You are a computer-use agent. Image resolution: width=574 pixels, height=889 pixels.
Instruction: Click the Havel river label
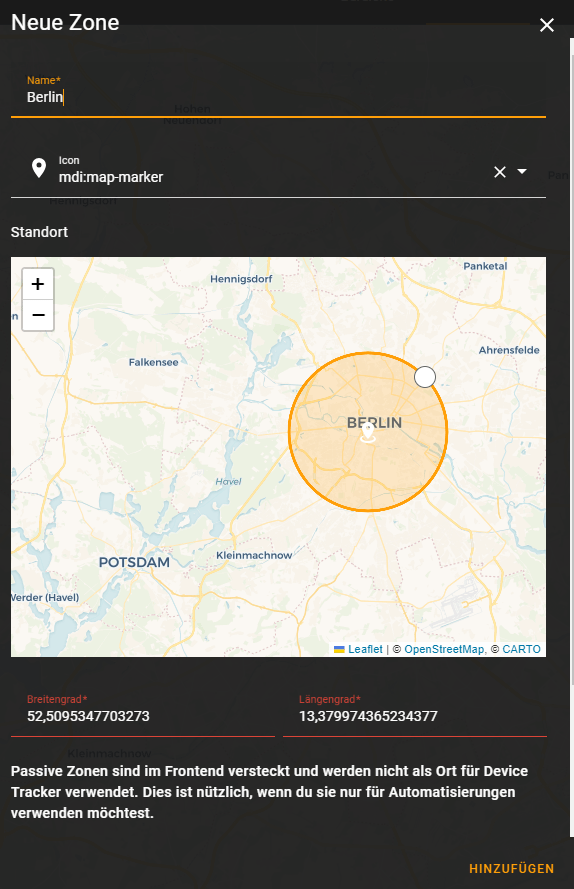[x=228, y=481]
